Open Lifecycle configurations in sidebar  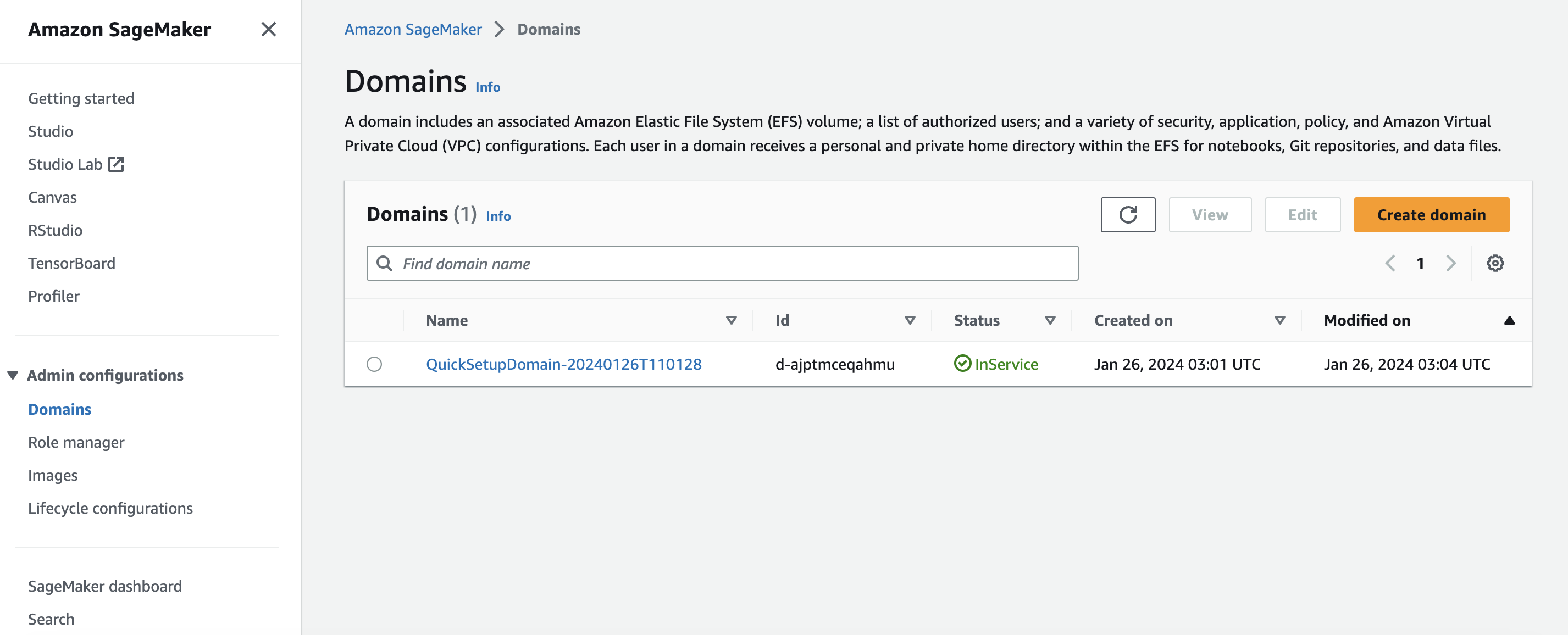110,508
